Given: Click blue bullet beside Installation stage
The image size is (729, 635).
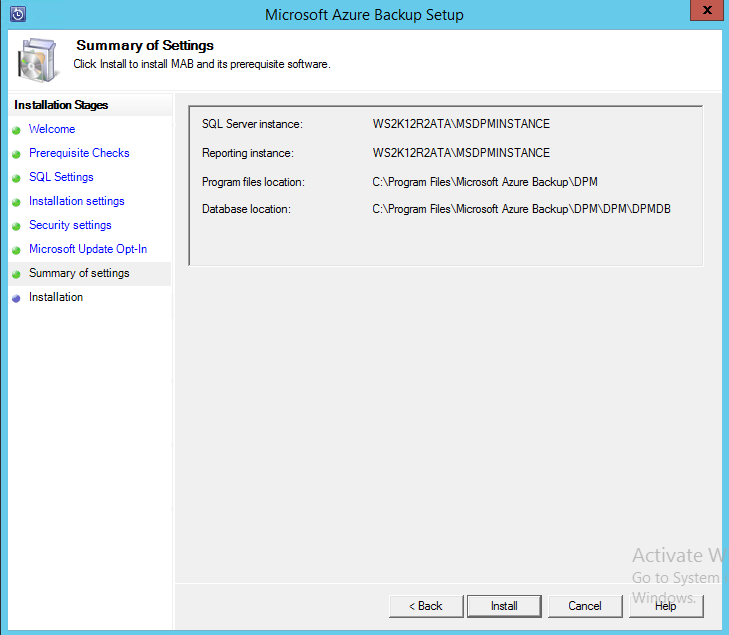Looking at the screenshot, I should (16, 298).
